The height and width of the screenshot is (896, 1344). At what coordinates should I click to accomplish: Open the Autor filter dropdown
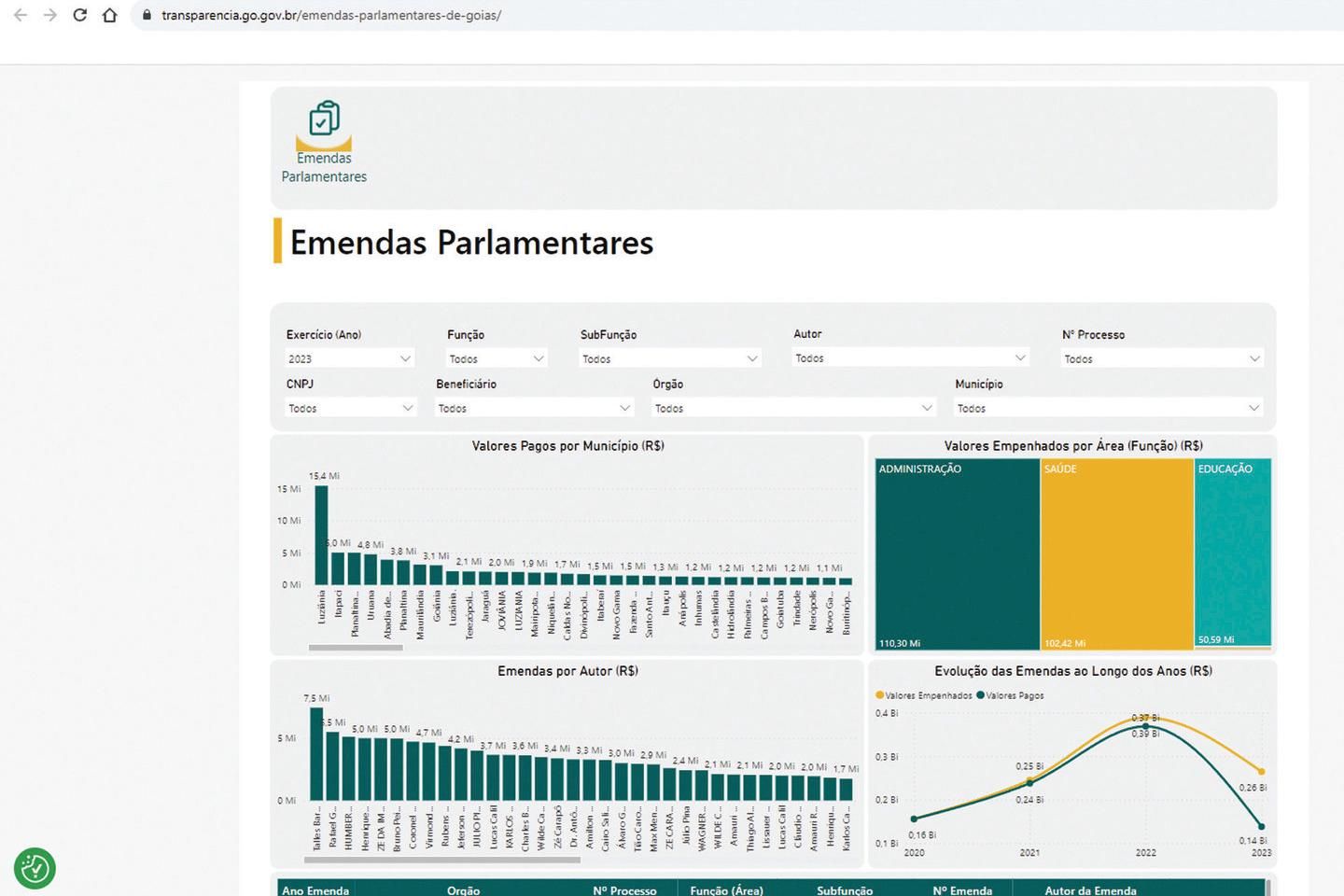tap(911, 357)
